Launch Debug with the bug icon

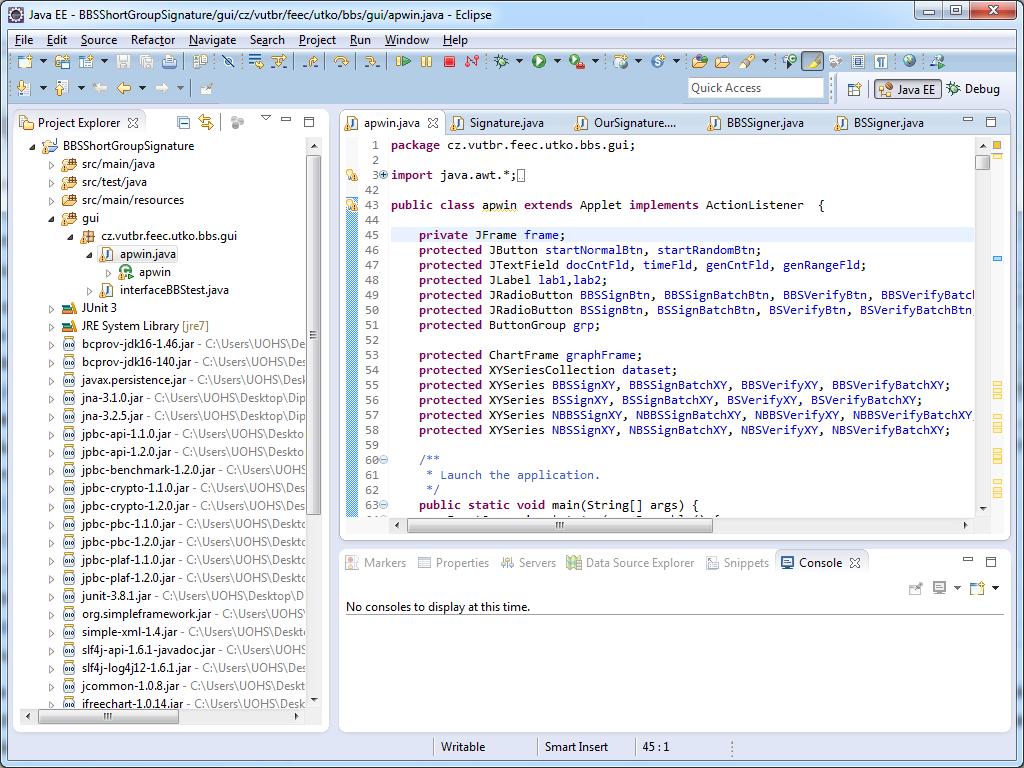point(502,62)
